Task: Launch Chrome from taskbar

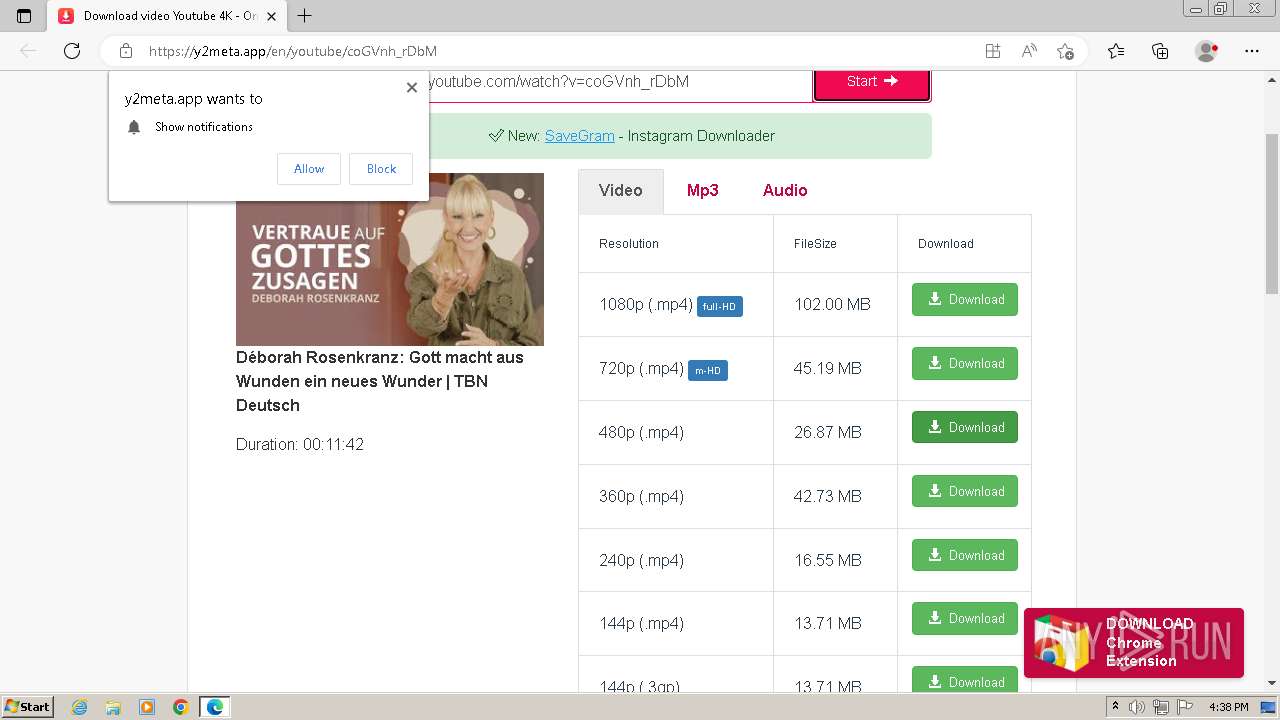Action: click(x=181, y=707)
